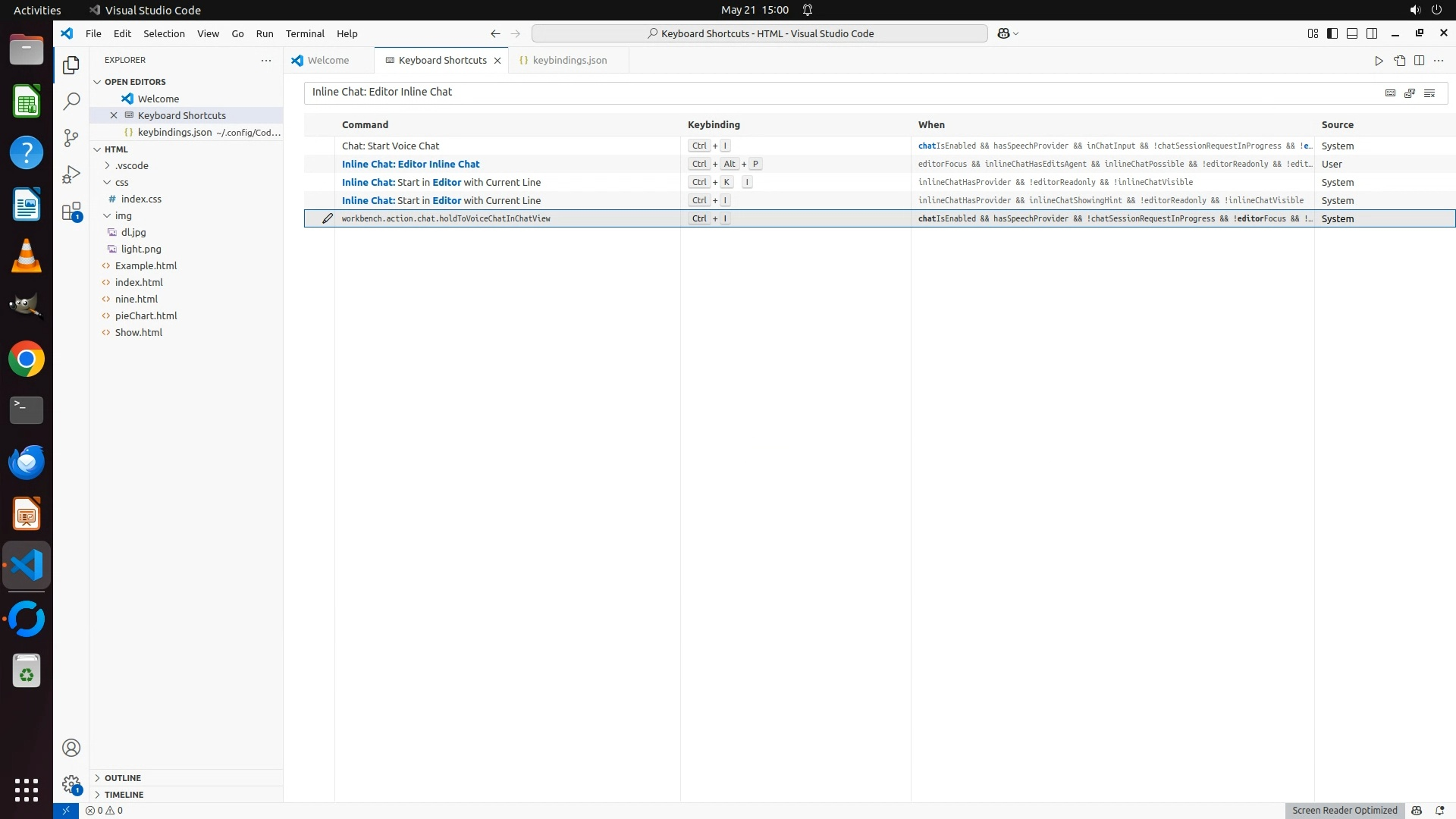This screenshot has height=819, width=1456.
Task: Collapse the css folder
Action: click(x=121, y=182)
